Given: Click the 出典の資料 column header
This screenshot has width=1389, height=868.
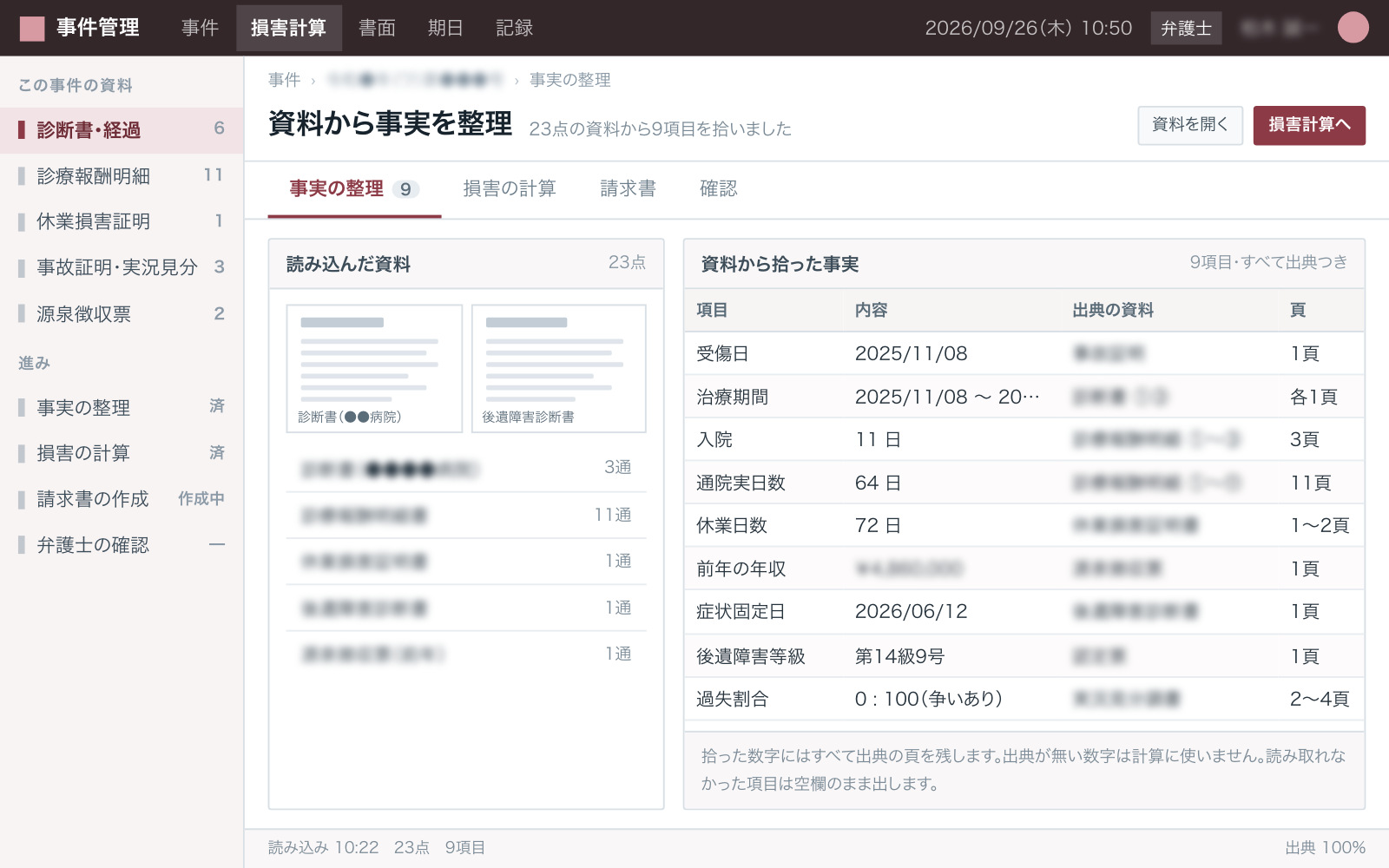Looking at the screenshot, I should (x=1113, y=310).
